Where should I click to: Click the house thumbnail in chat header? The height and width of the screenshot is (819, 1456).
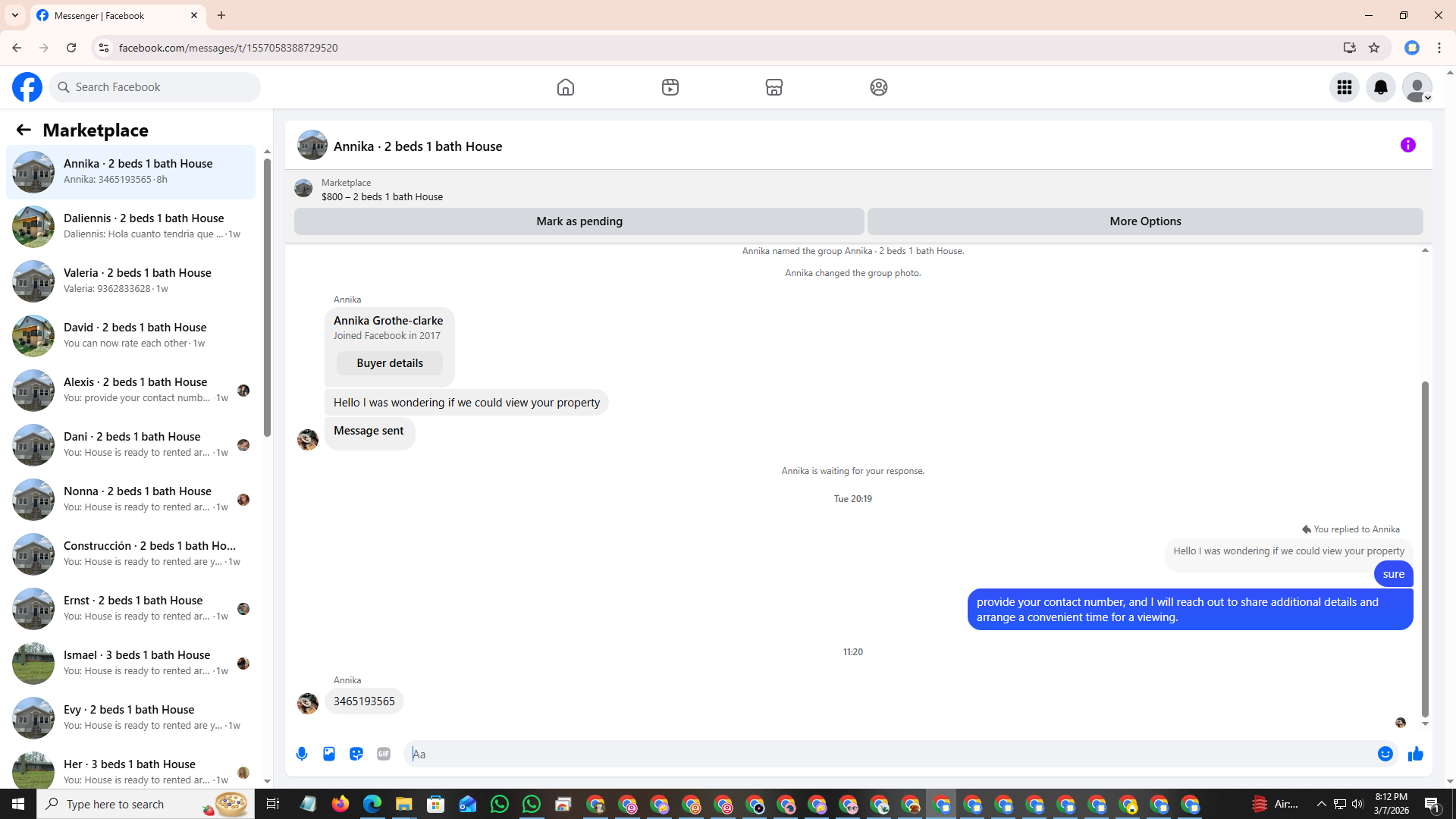tap(312, 145)
